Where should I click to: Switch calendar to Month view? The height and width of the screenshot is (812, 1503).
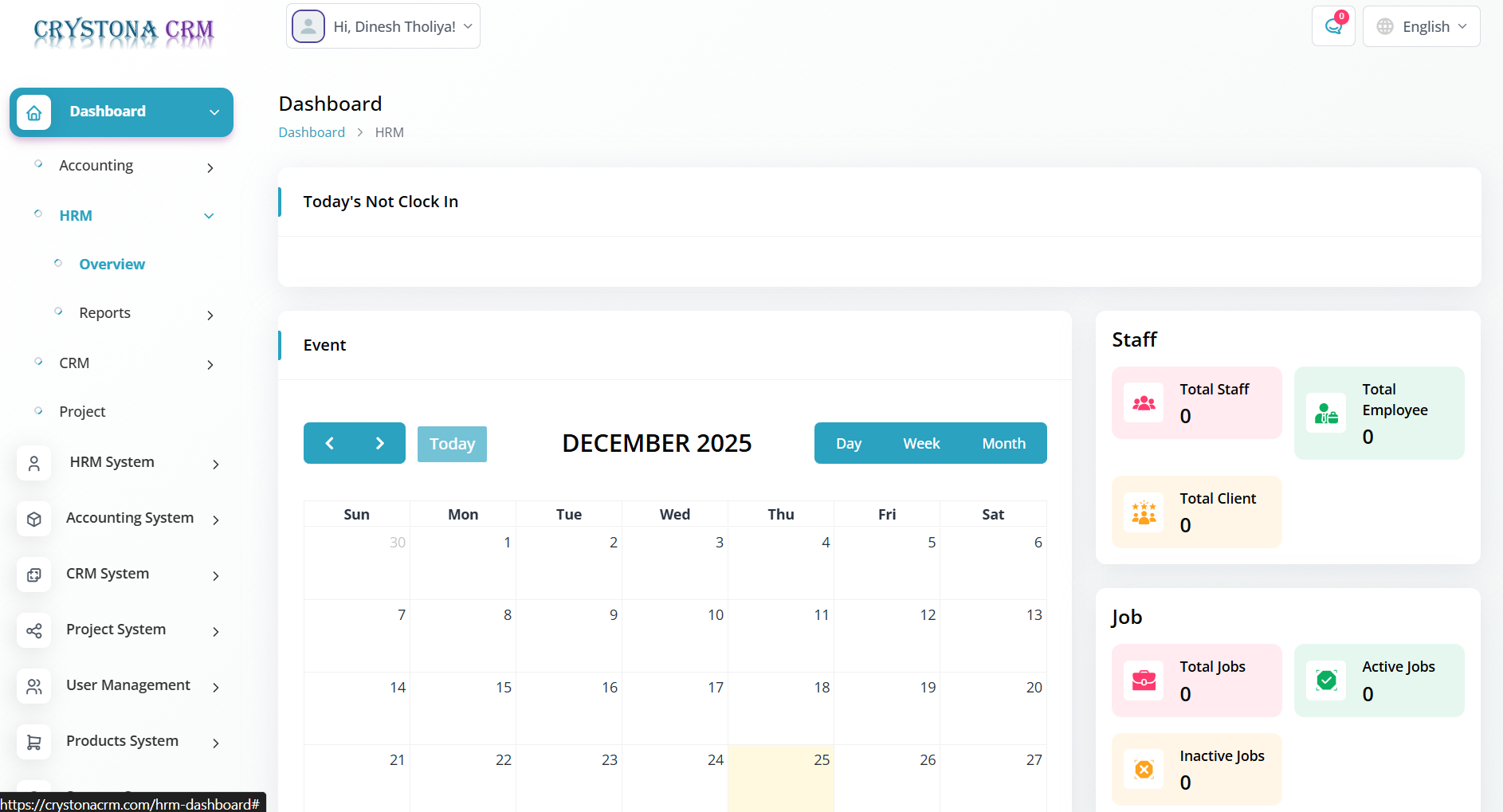pyautogui.click(x=1003, y=443)
